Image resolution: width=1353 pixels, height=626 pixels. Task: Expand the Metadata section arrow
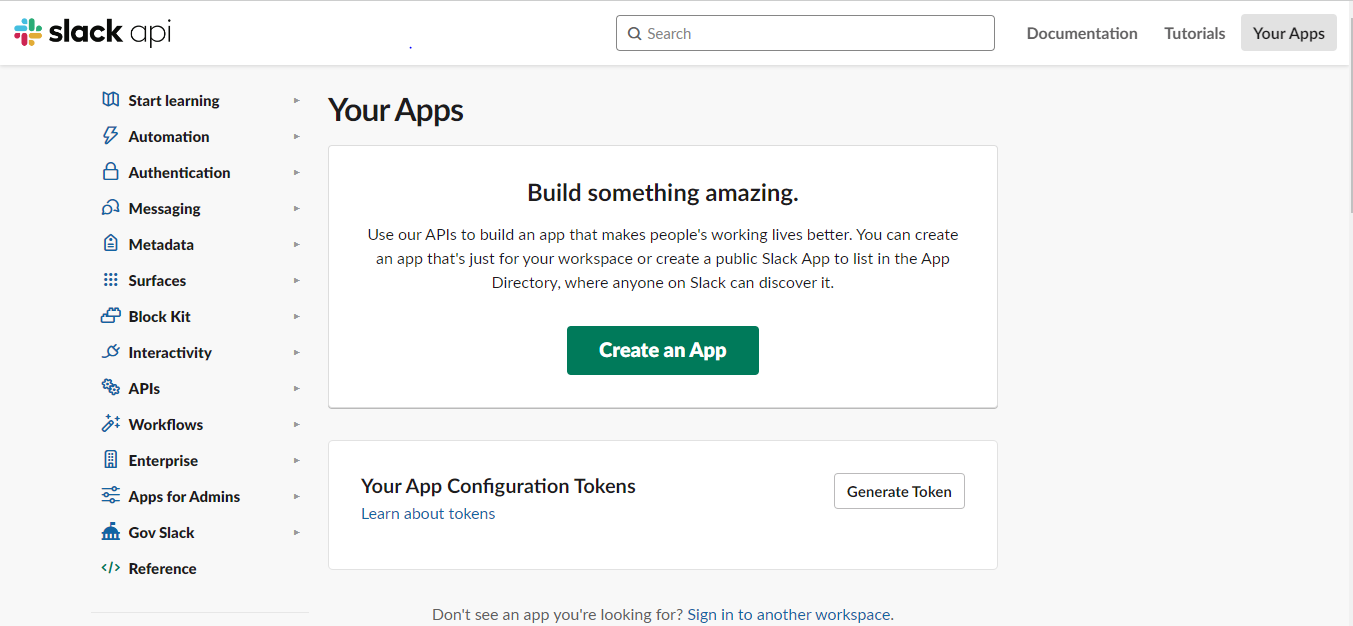click(x=297, y=244)
